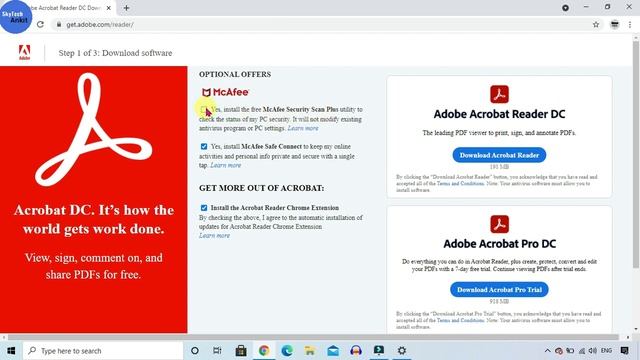Viewport: 640px width, 360px height.
Task: Open a new browser tab with plus
Action: pyautogui.click(x=127, y=8)
